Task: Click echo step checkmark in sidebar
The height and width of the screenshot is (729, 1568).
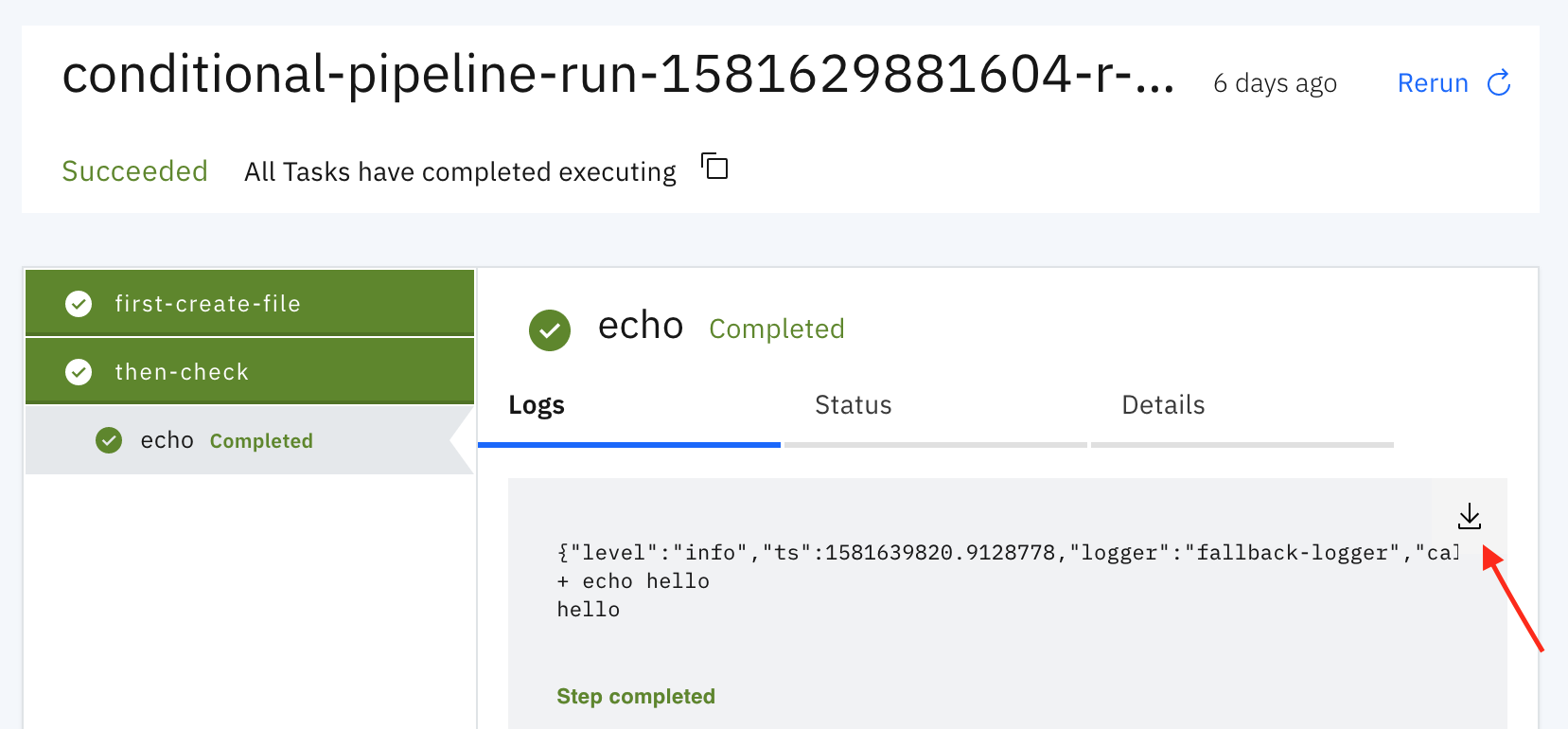Action: [109, 440]
